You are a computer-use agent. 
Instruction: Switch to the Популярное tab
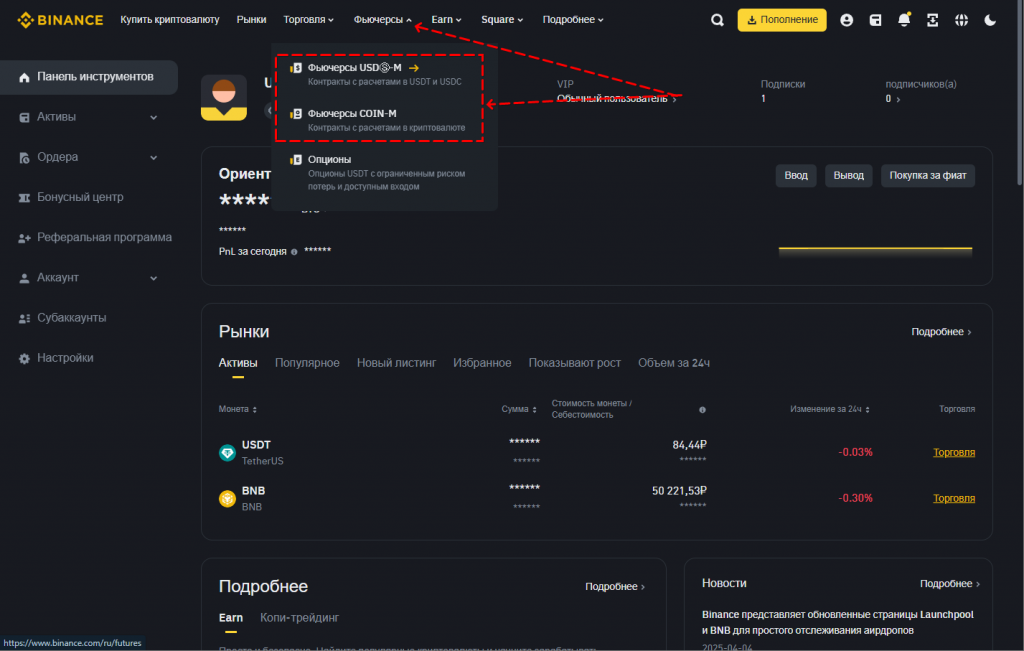[307, 363]
